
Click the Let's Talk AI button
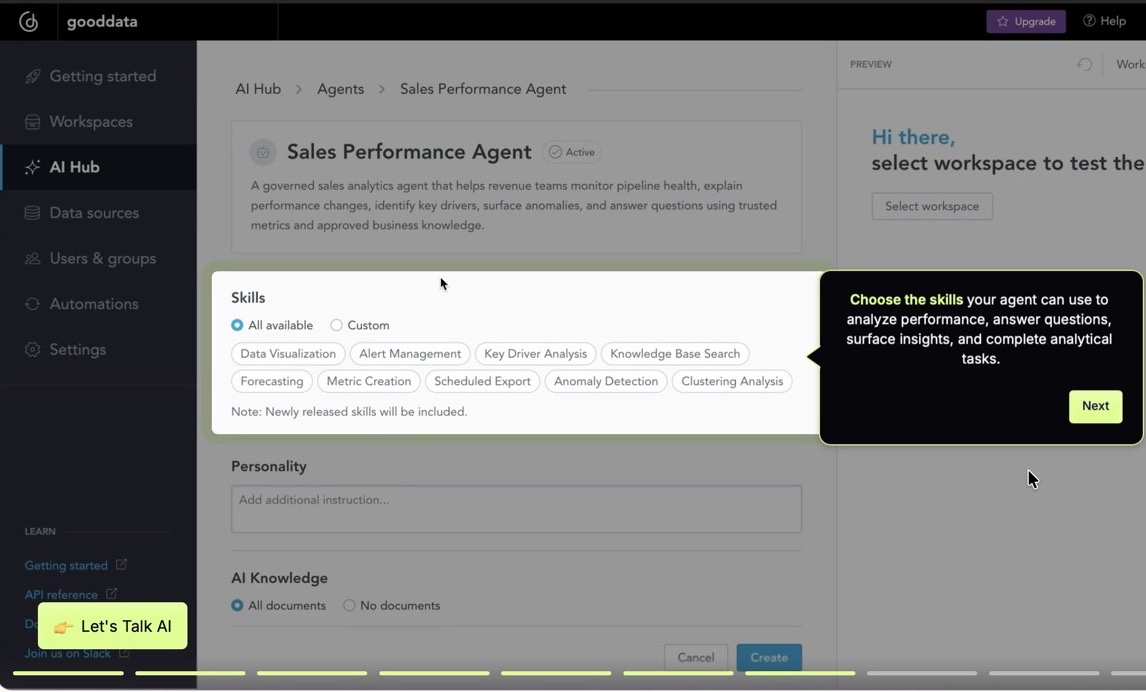tap(113, 626)
